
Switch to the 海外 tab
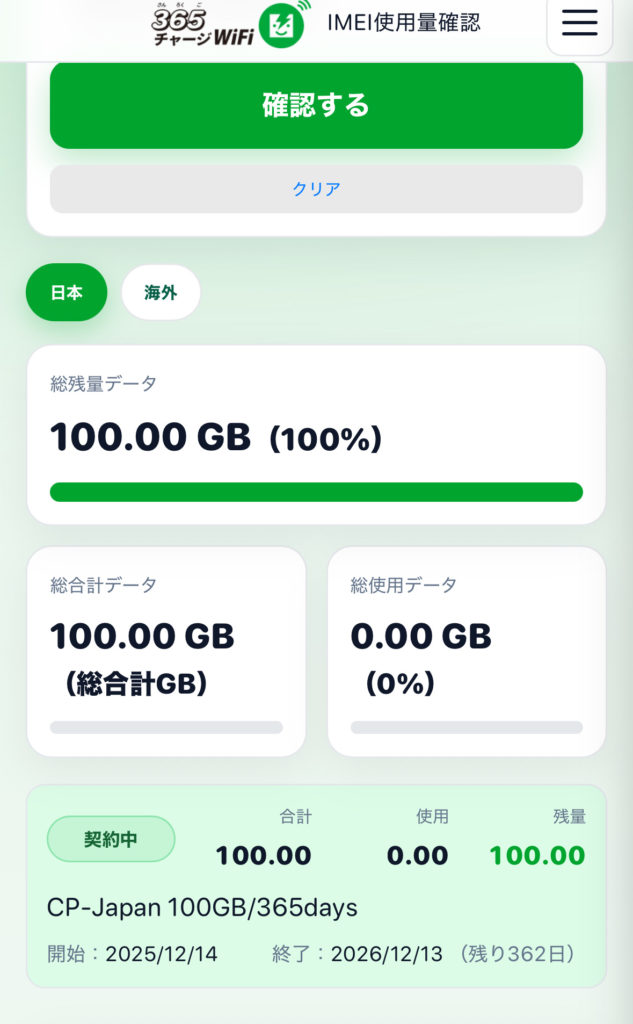(161, 292)
